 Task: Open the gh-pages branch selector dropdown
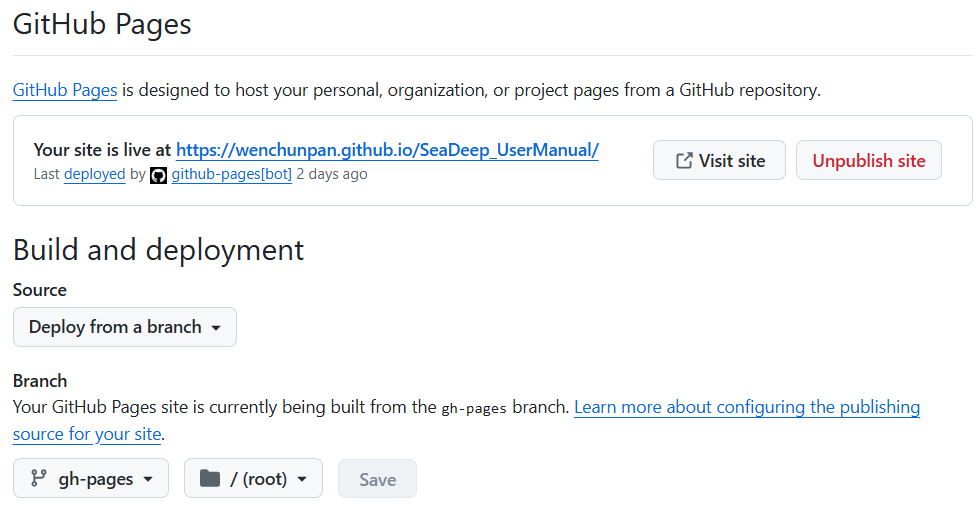point(91,479)
